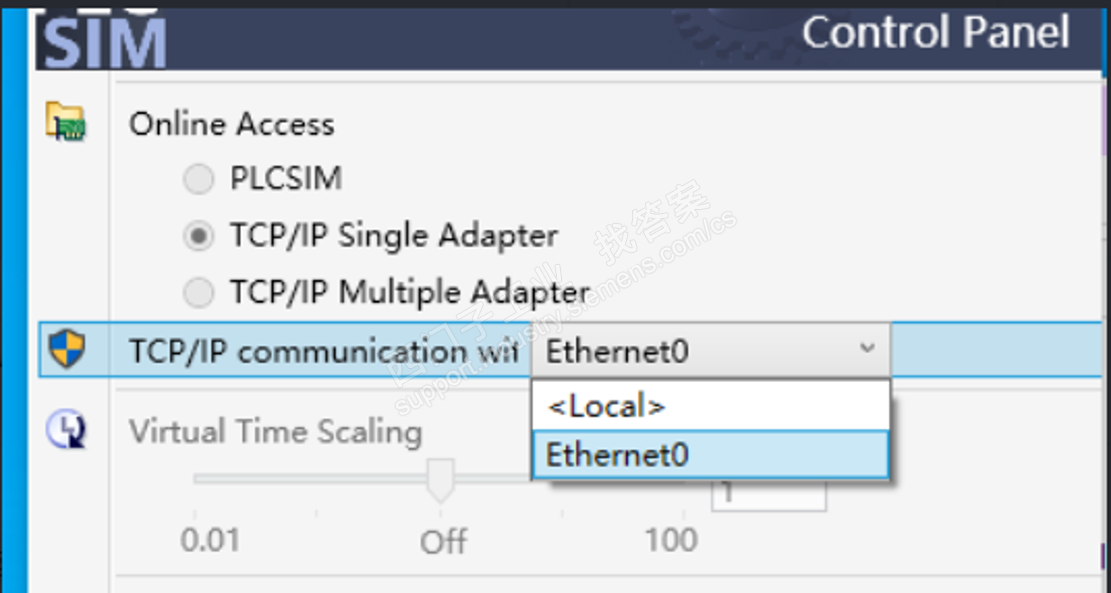Select the PLCSIM radio button
Viewport: 1111px width, 593px height.
click(199, 179)
